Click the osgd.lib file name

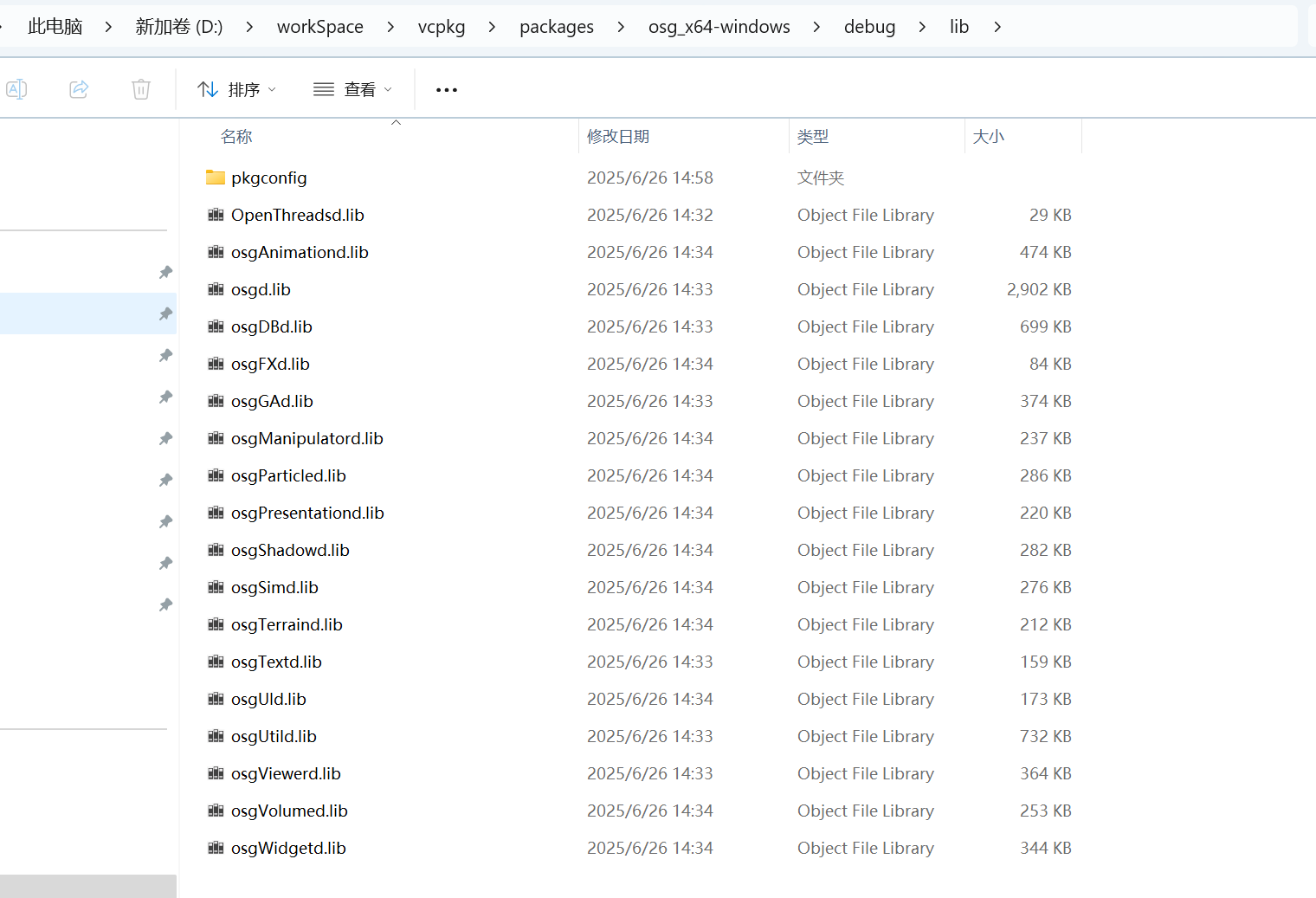tap(261, 289)
